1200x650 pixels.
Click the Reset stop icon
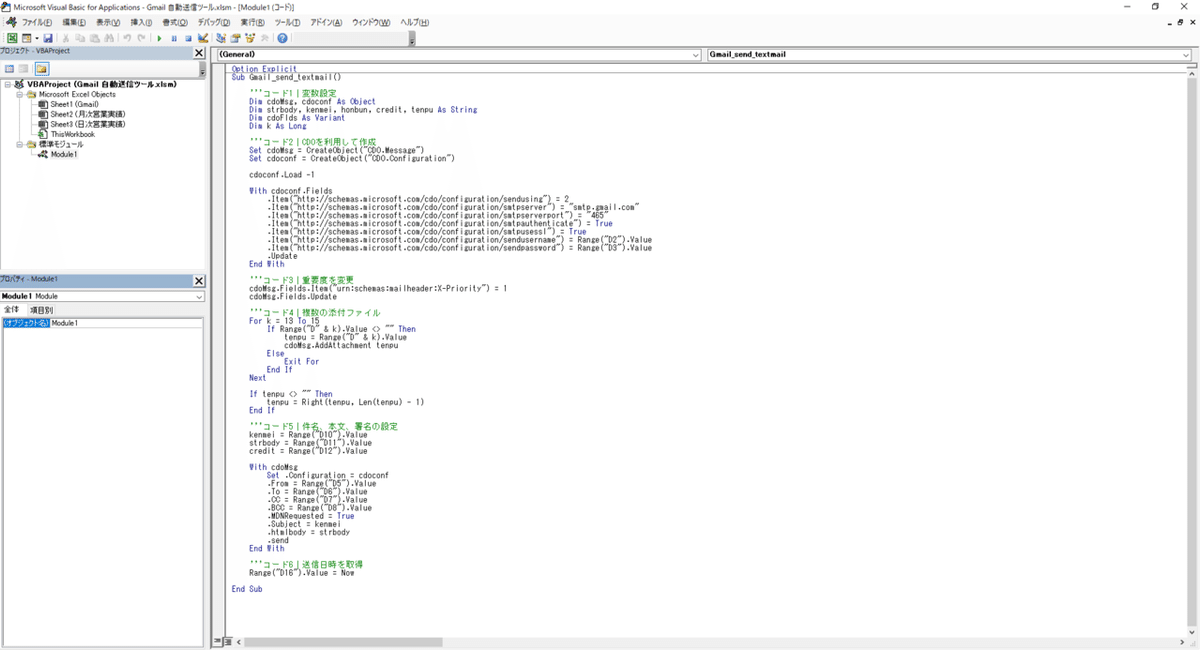coord(188,38)
